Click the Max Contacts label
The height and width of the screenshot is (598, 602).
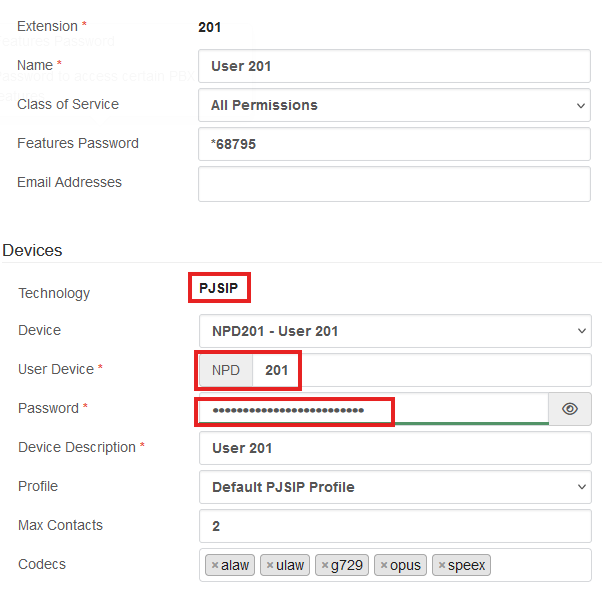point(60,525)
